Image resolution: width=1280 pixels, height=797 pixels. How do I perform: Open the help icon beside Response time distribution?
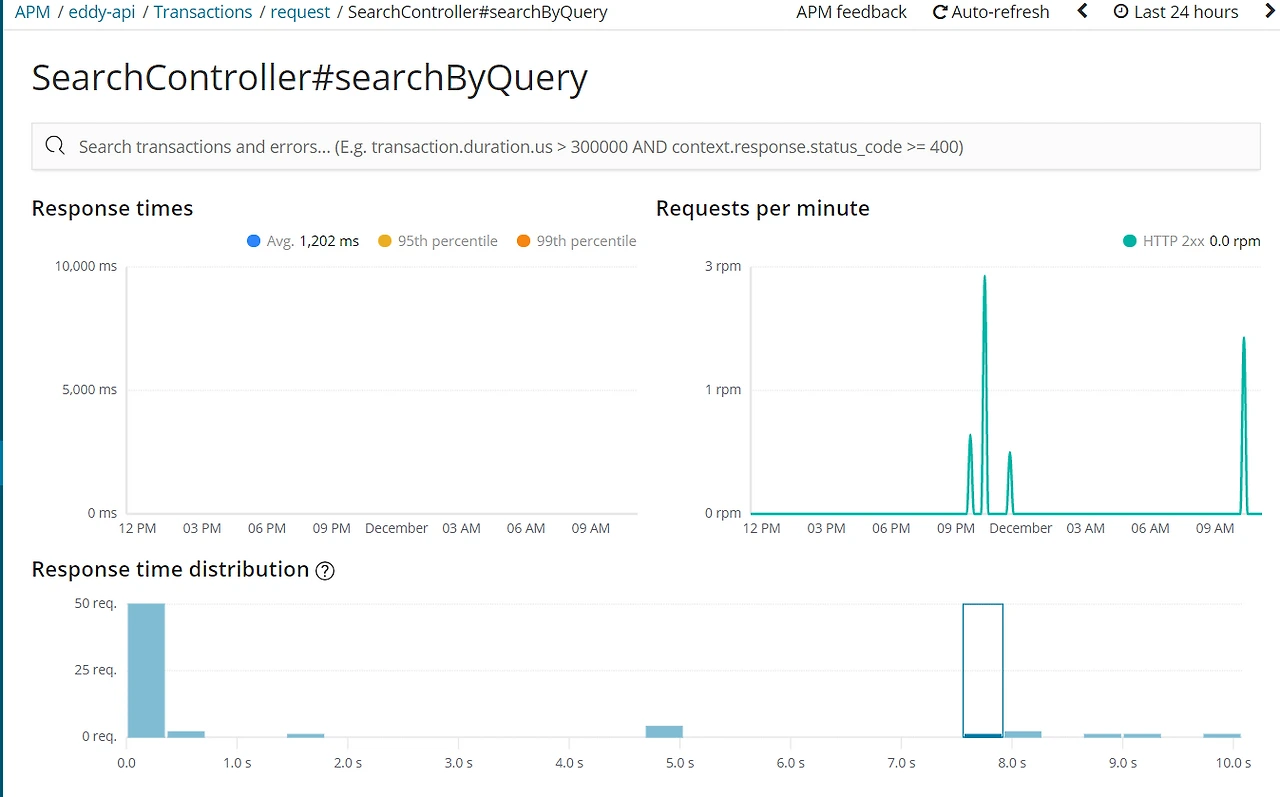coord(325,571)
